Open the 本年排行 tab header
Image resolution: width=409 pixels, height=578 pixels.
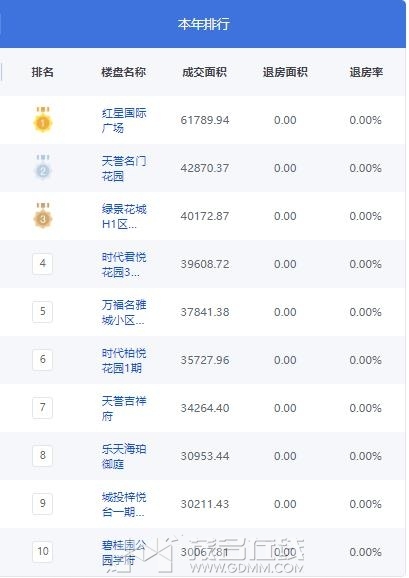[x=203, y=24]
